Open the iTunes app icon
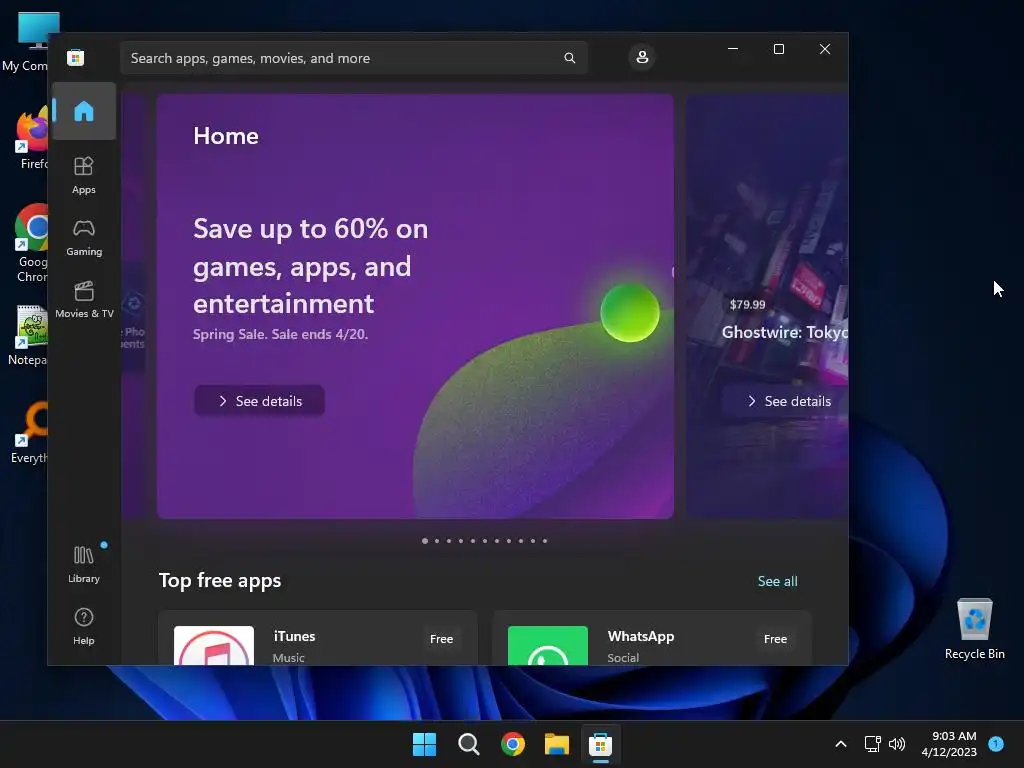 pos(214,645)
